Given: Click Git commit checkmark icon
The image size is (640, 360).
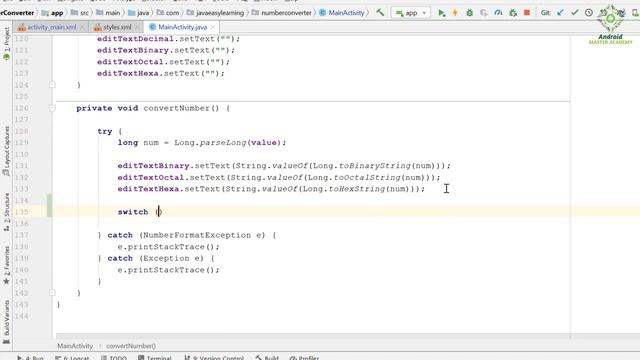Looking at the screenshot, I should (x=575, y=13).
